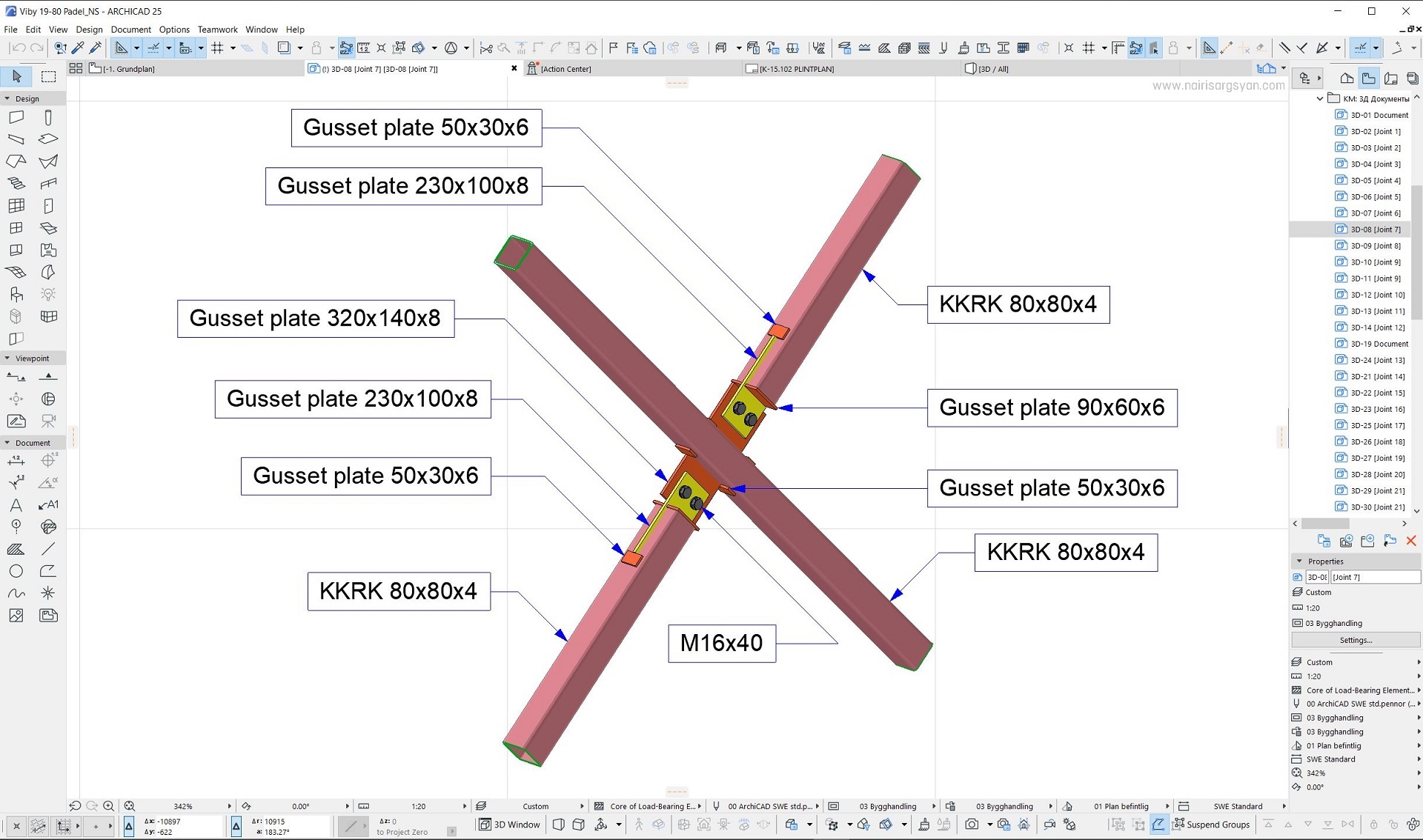Screen dimensions: 1423x840
Task: Click the view name field showing [Joint 7]
Action: point(1376,577)
